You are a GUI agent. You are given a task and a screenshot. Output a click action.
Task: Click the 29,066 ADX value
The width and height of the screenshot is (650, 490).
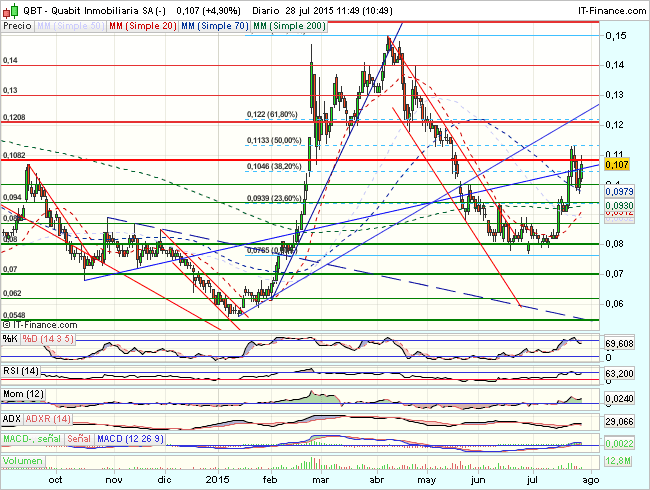[x=619, y=422]
